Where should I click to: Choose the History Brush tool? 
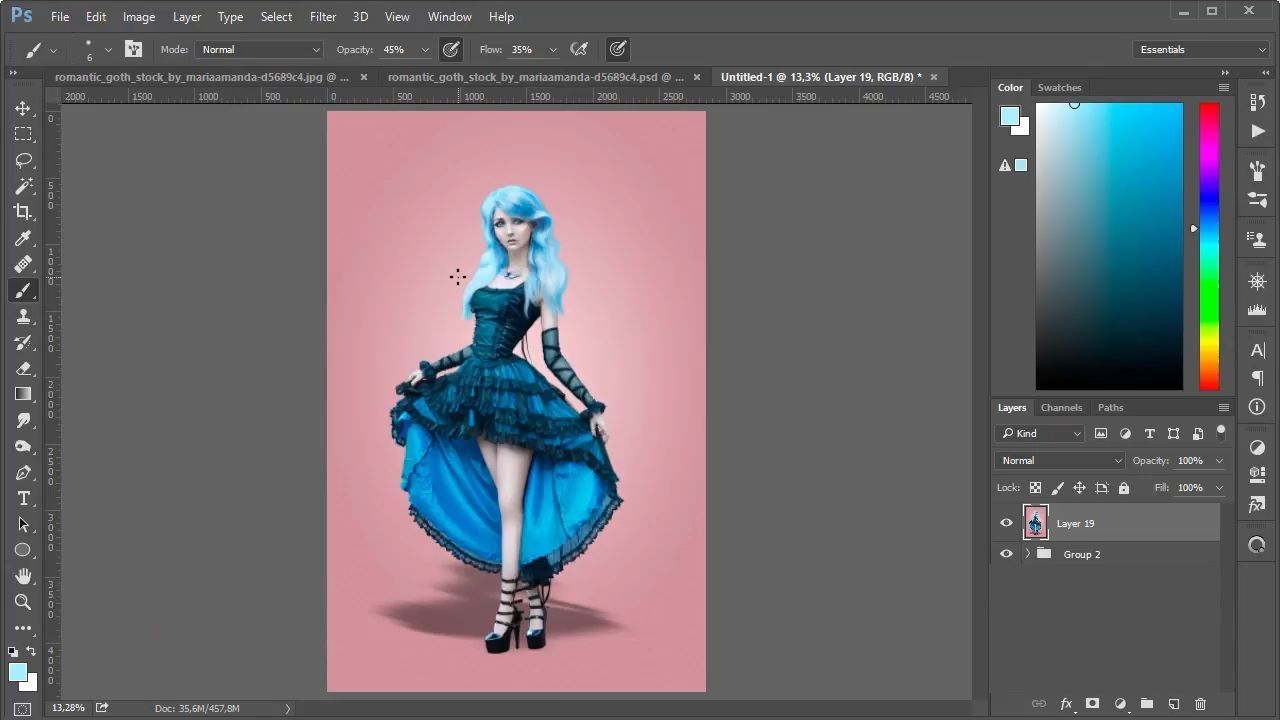[23, 342]
